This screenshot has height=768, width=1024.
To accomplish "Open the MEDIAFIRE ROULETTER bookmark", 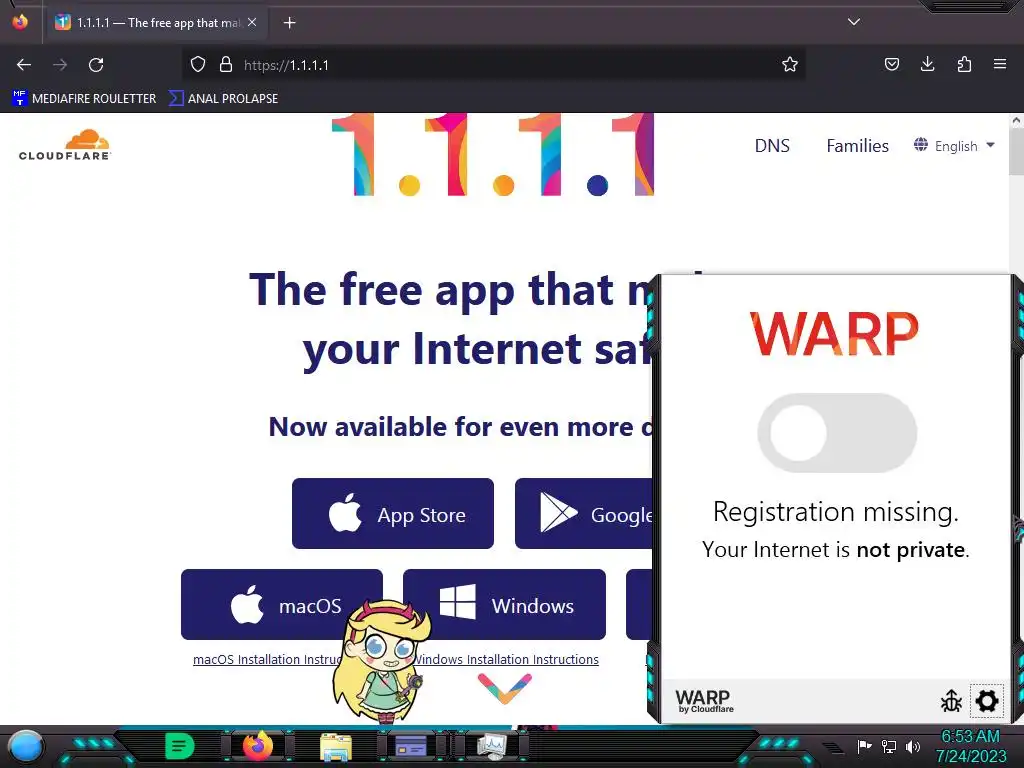I will coord(84,99).
